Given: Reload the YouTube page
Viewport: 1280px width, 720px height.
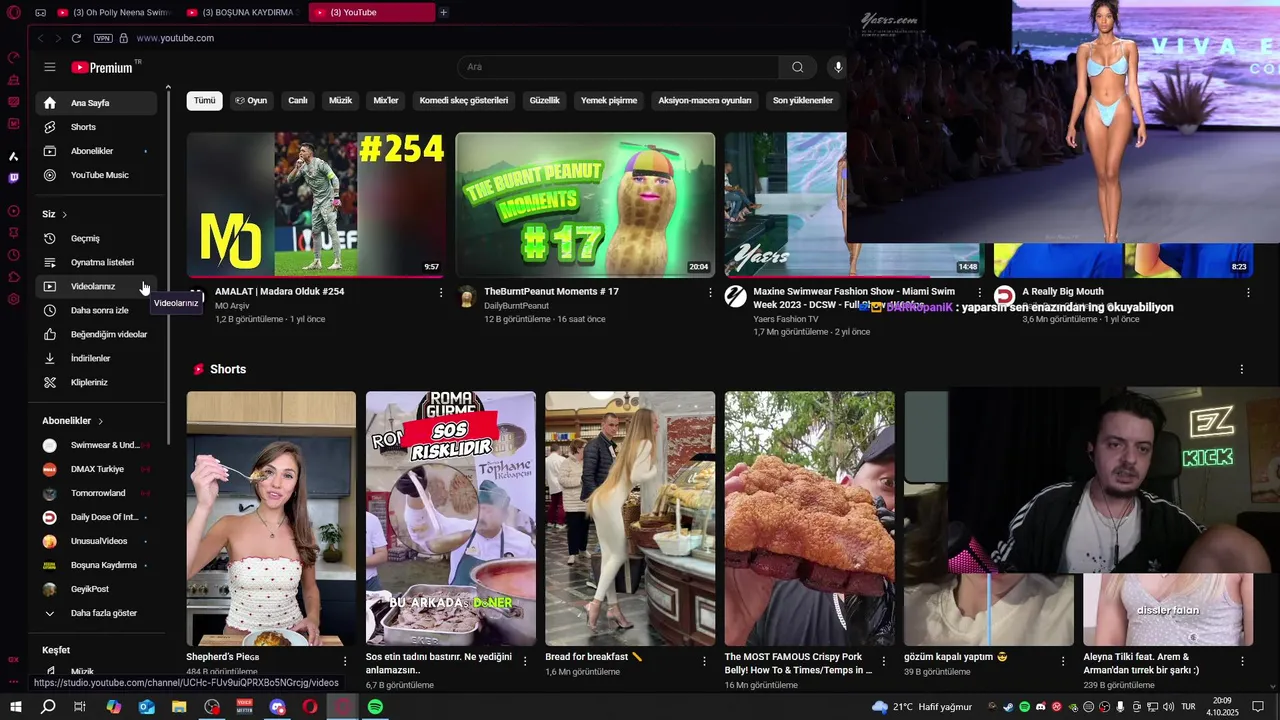Looking at the screenshot, I should [76, 38].
